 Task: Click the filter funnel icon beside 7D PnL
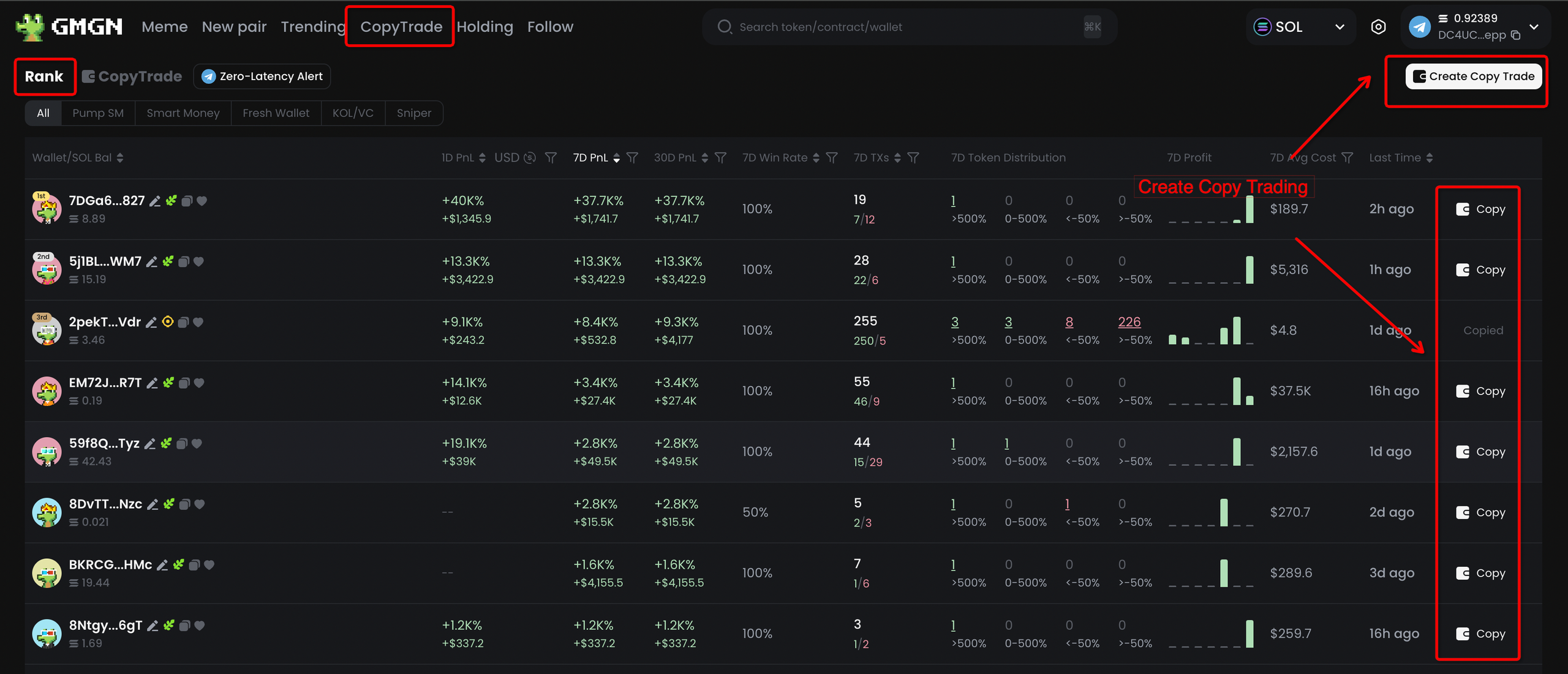632,158
